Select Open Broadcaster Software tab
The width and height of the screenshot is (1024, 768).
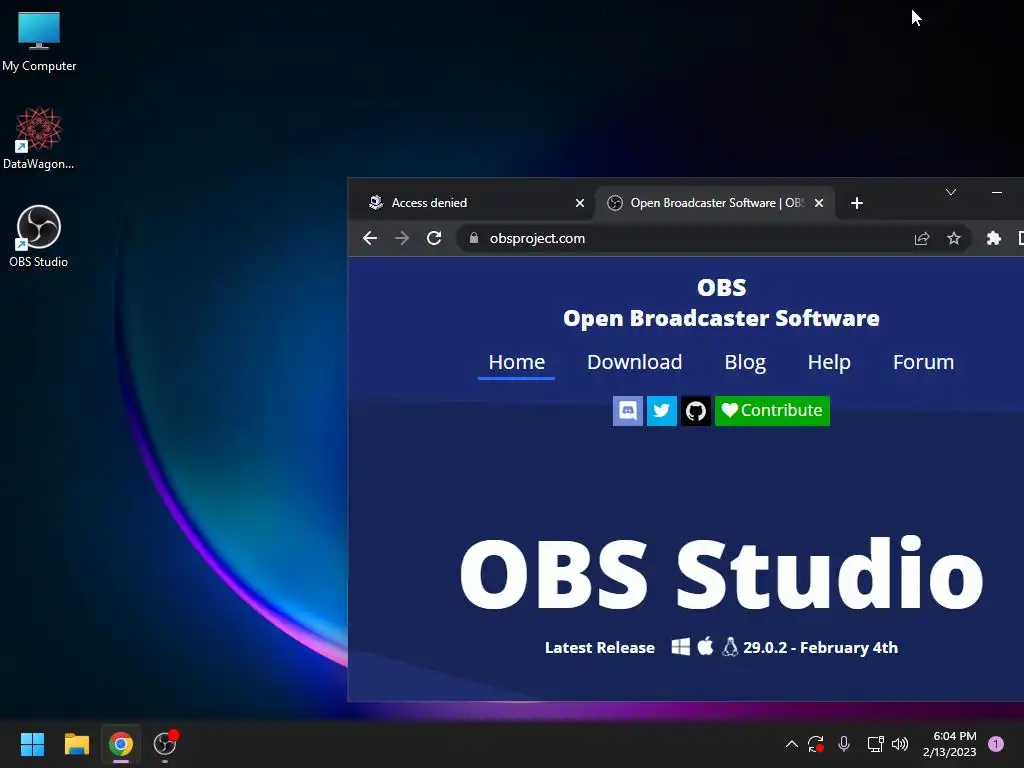click(715, 202)
